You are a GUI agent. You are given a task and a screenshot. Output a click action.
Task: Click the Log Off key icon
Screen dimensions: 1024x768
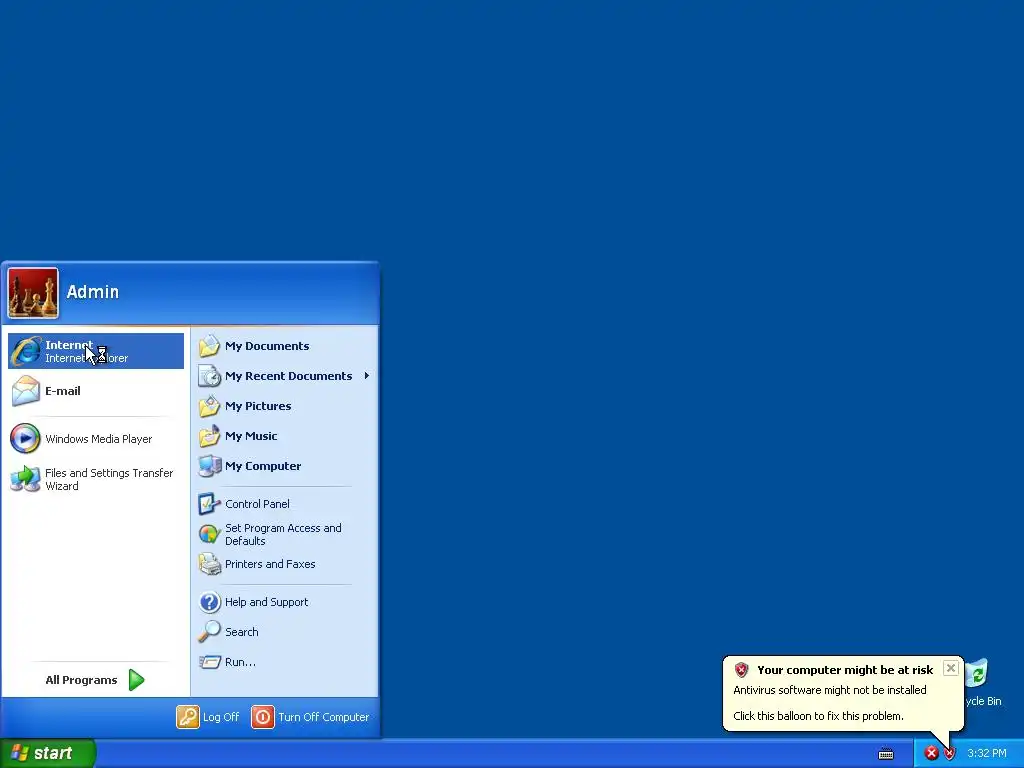(x=187, y=716)
